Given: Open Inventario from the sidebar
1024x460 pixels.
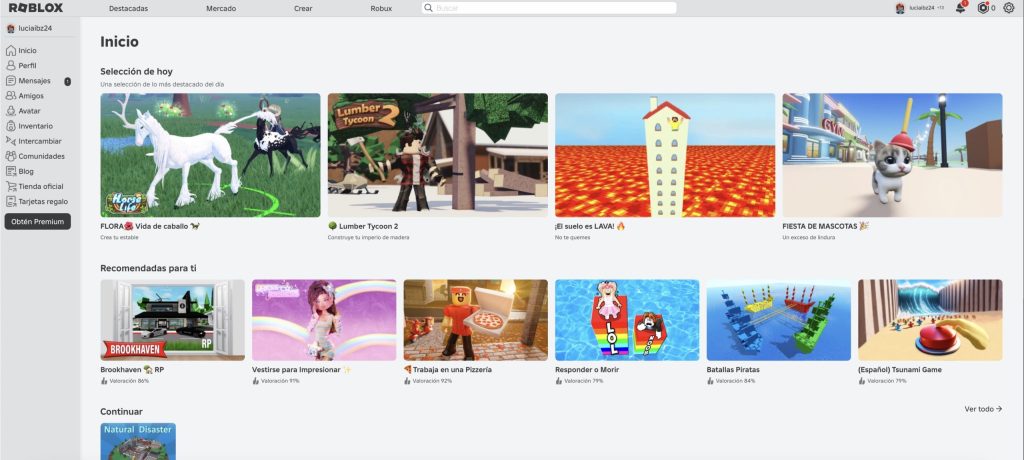Looking at the screenshot, I should (35, 126).
